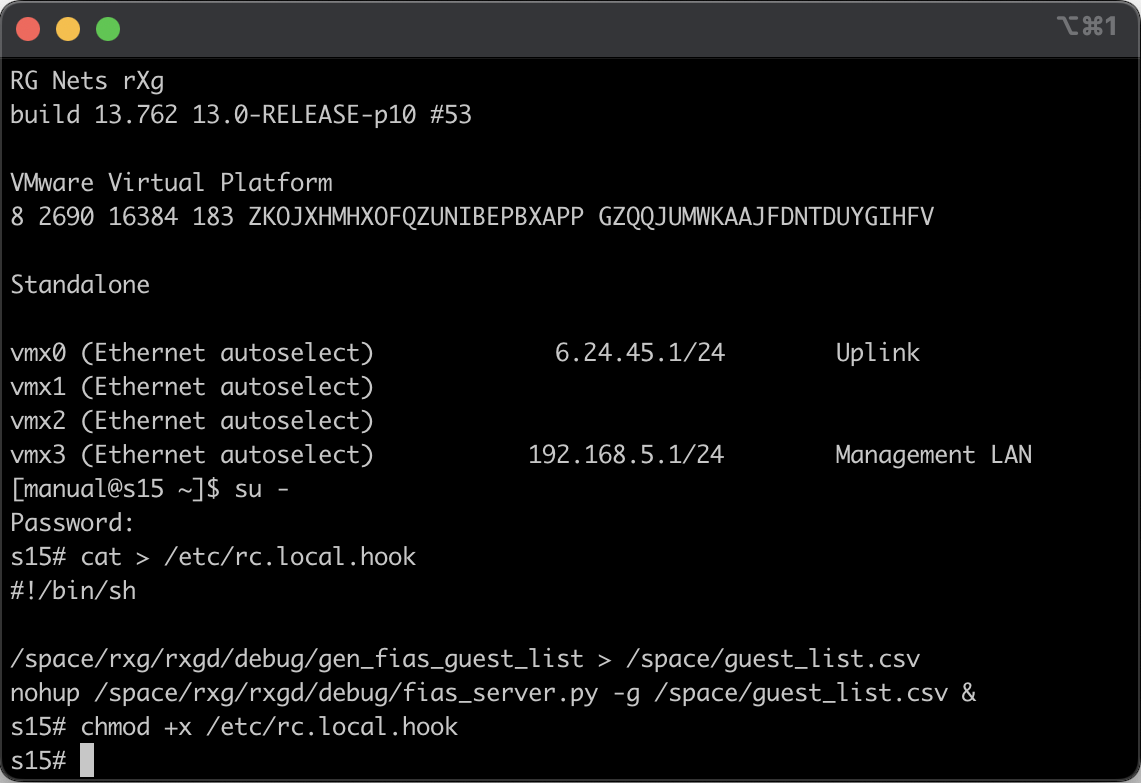Click the terminal cursor block at prompt
Screen dimensions: 1141x783
[x=87, y=760]
